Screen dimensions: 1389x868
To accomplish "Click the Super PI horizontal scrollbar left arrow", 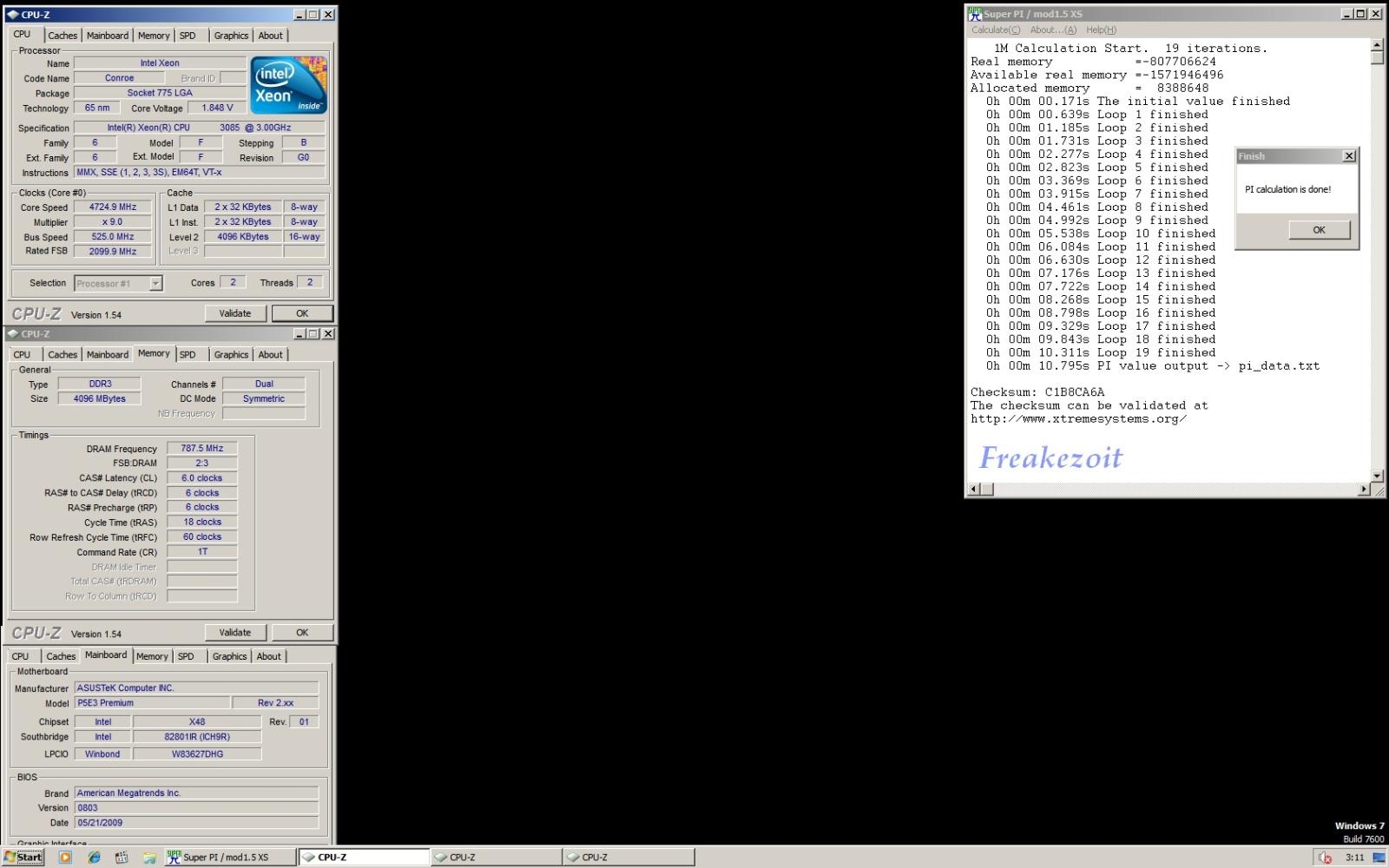I will [973, 490].
